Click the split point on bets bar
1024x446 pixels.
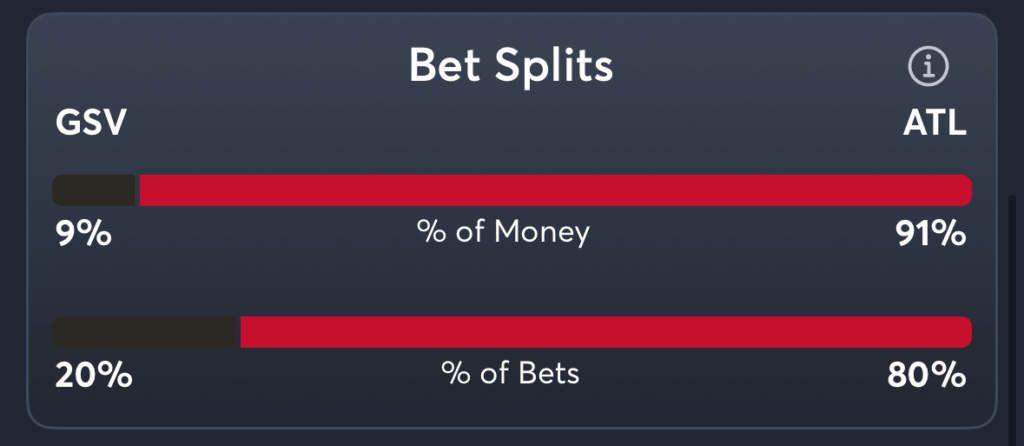[238, 332]
